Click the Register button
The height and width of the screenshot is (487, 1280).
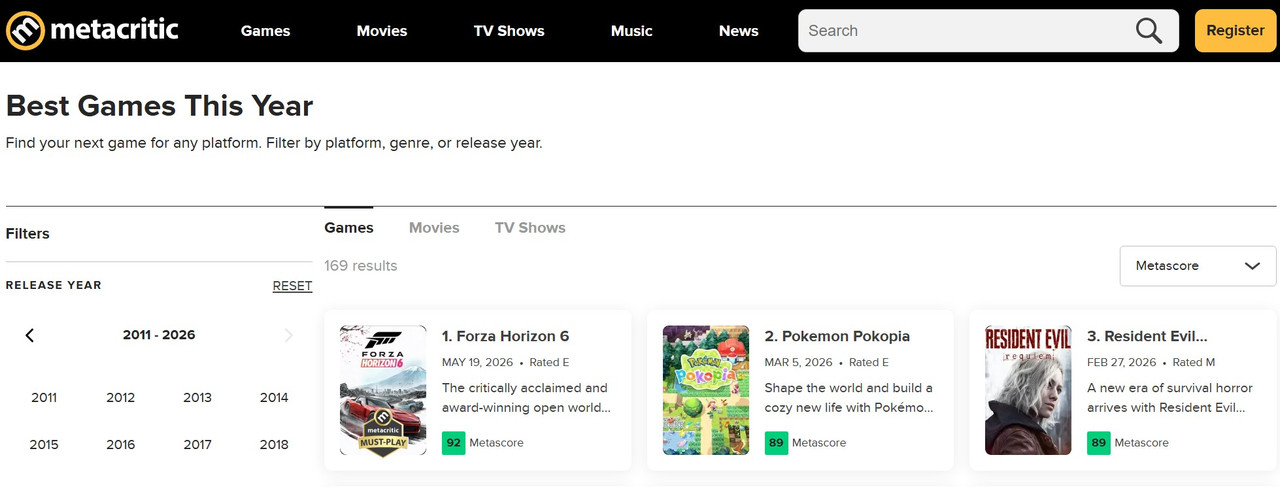pyautogui.click(x=1235, y=30)
